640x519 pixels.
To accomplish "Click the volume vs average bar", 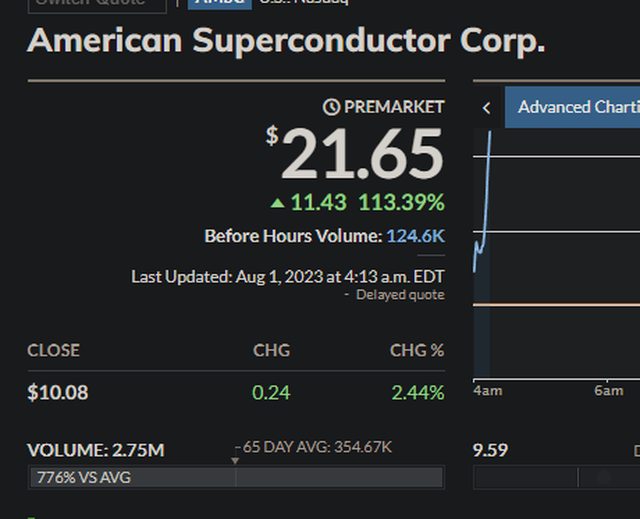I will (x=236, y=477).
